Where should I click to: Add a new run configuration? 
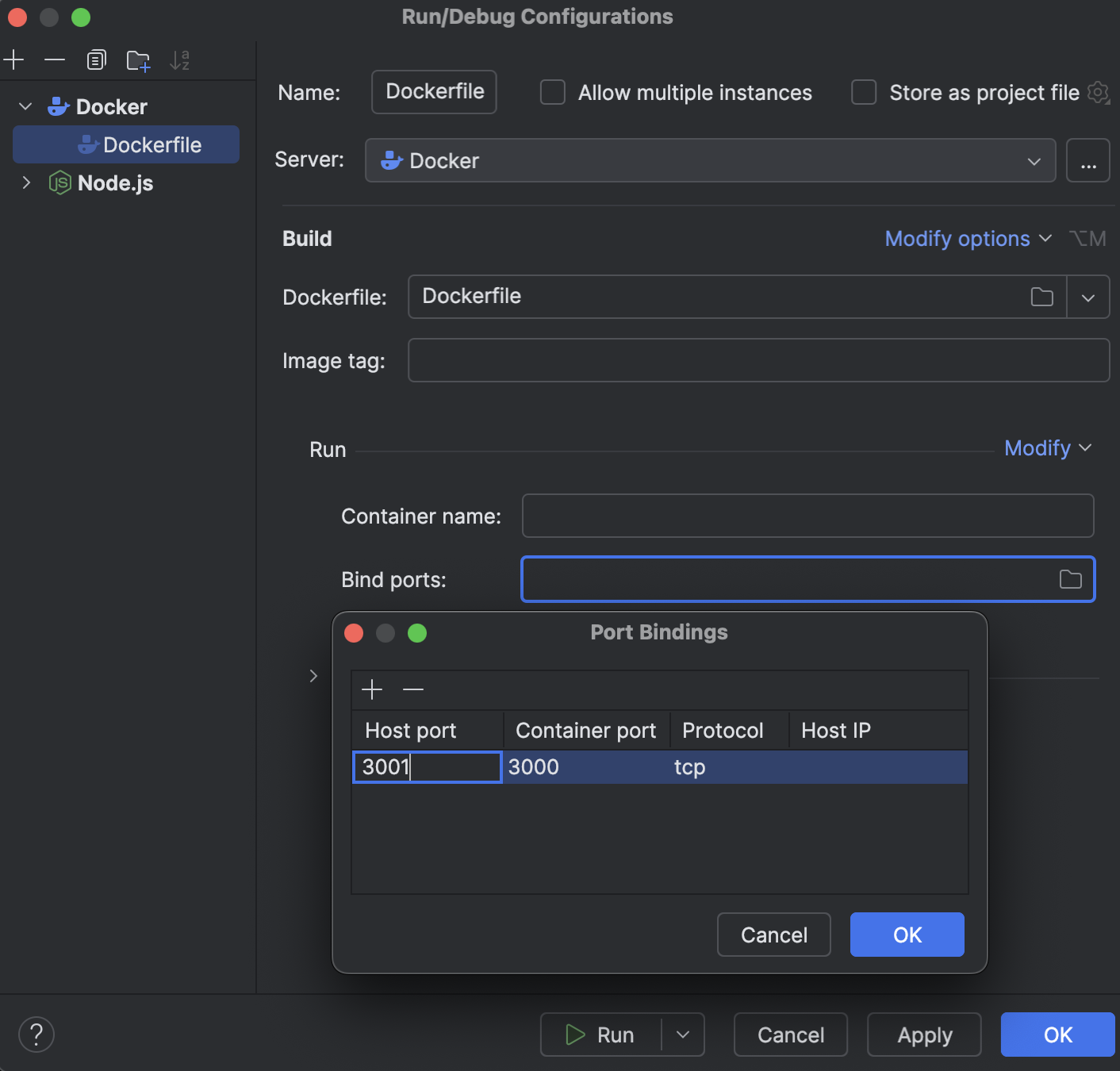[x=14, y=59]
